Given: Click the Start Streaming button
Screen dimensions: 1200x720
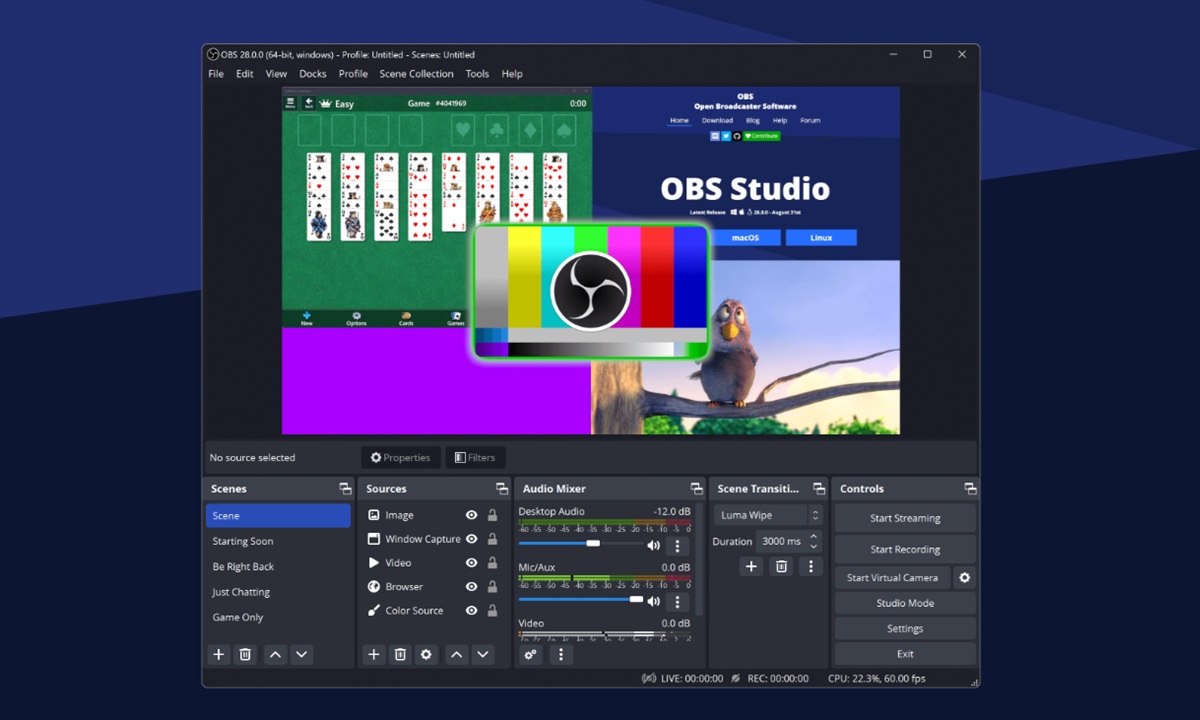Looking at the screenshot, I should click(x=904, y=518).
